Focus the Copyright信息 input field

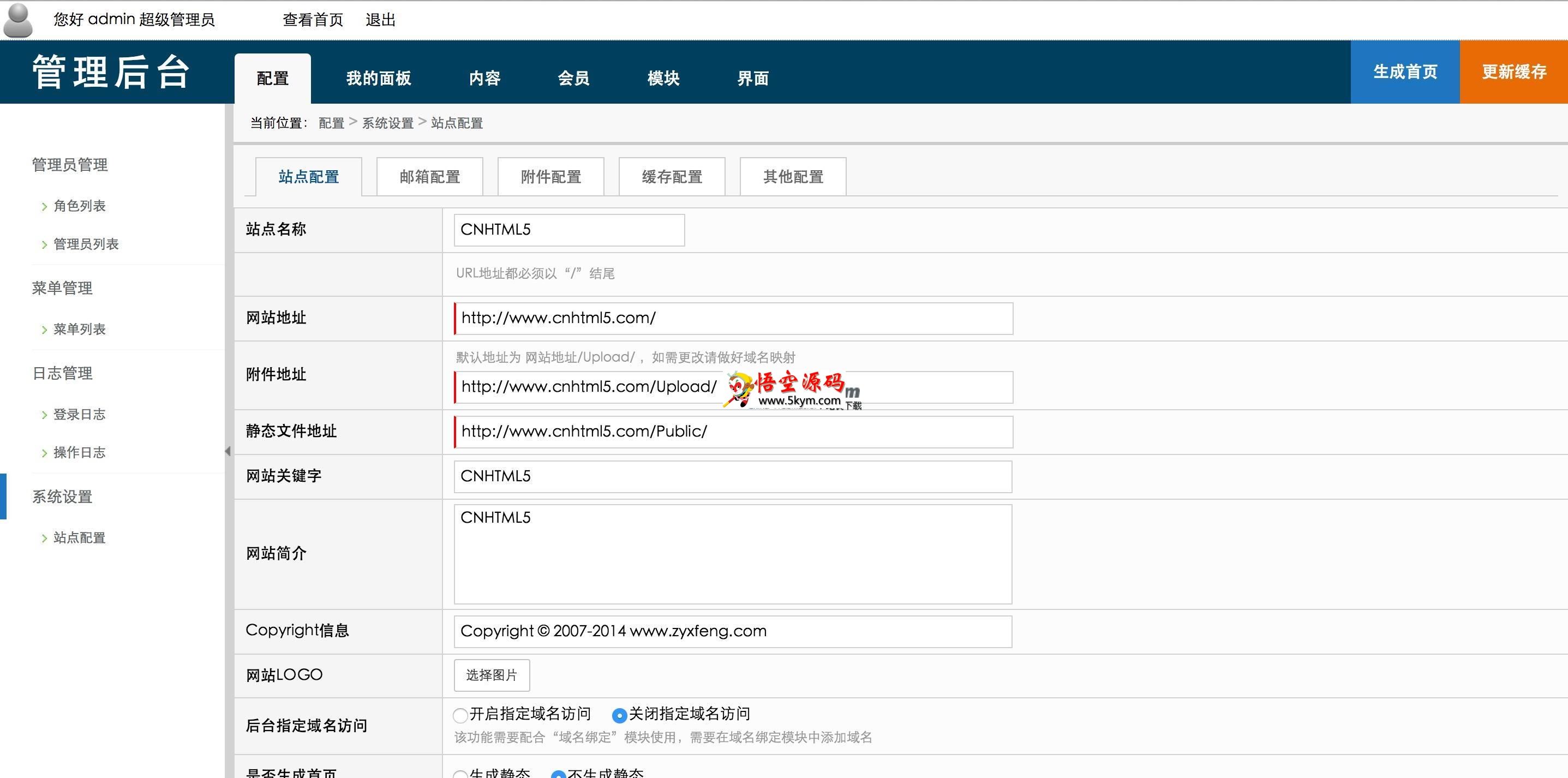click(733, 632)
